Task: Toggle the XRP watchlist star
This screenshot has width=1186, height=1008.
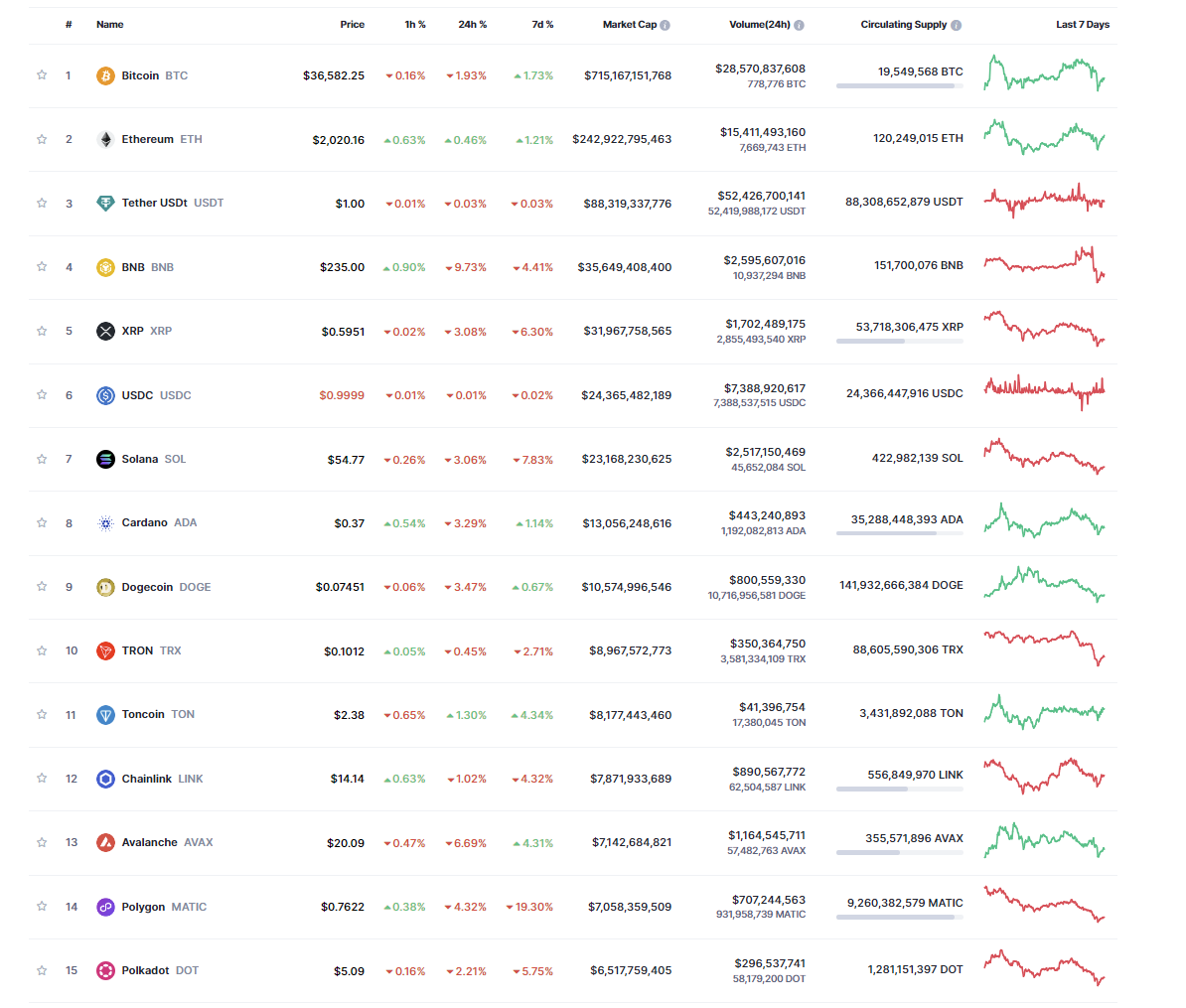Action: (42, 331)
